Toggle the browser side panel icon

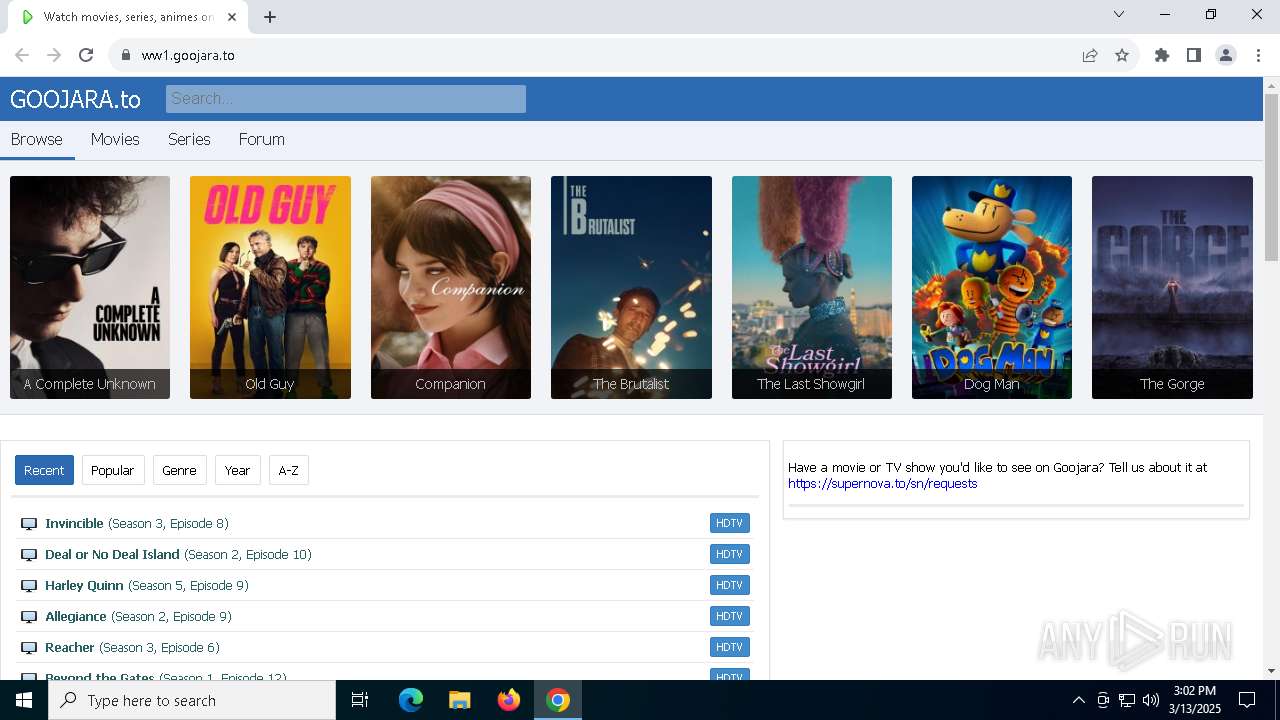1194,55
